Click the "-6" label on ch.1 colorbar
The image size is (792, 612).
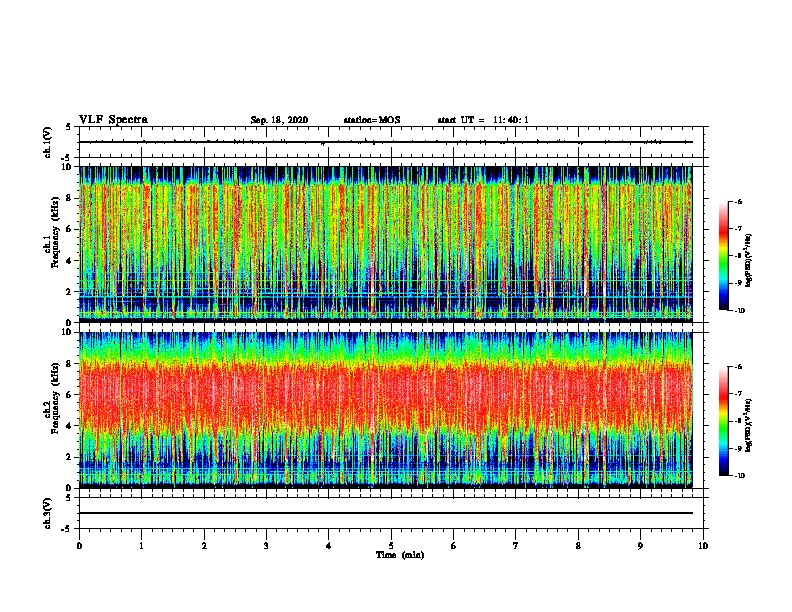[x=738, y=202]
